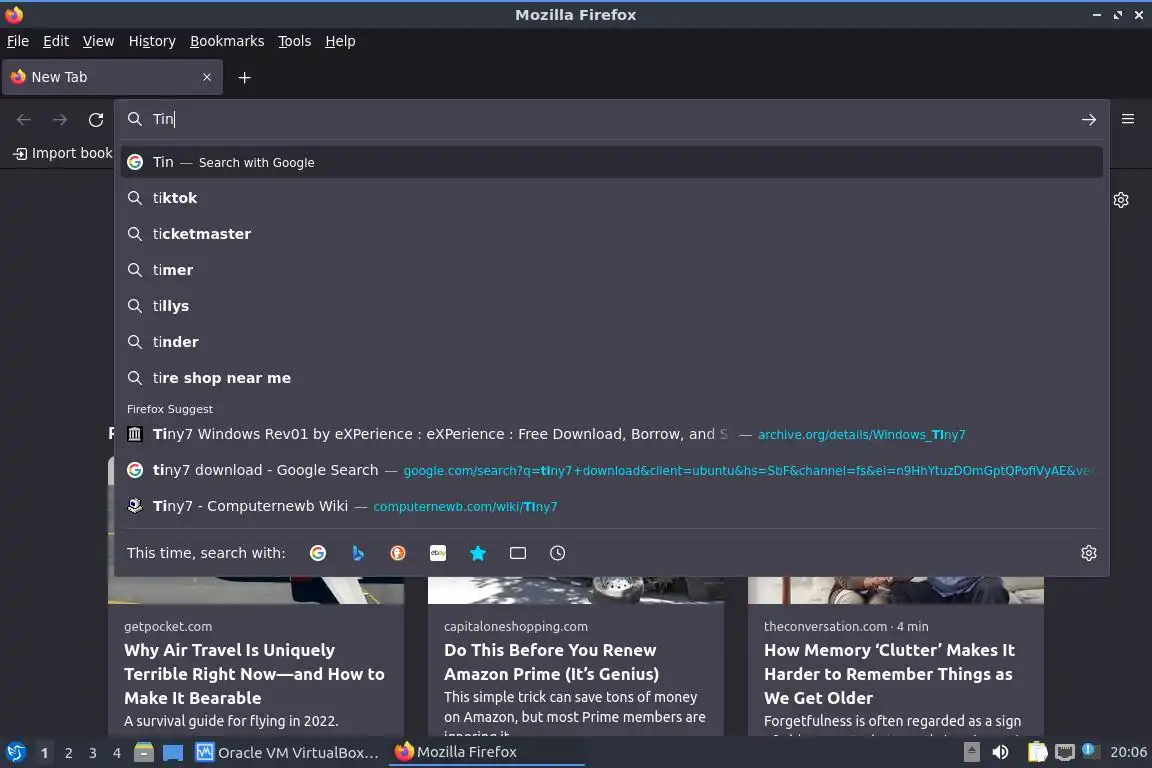1152x768 pixels.
Task: Open the Firefox hamburger application menu
Action: (1128, 119)
